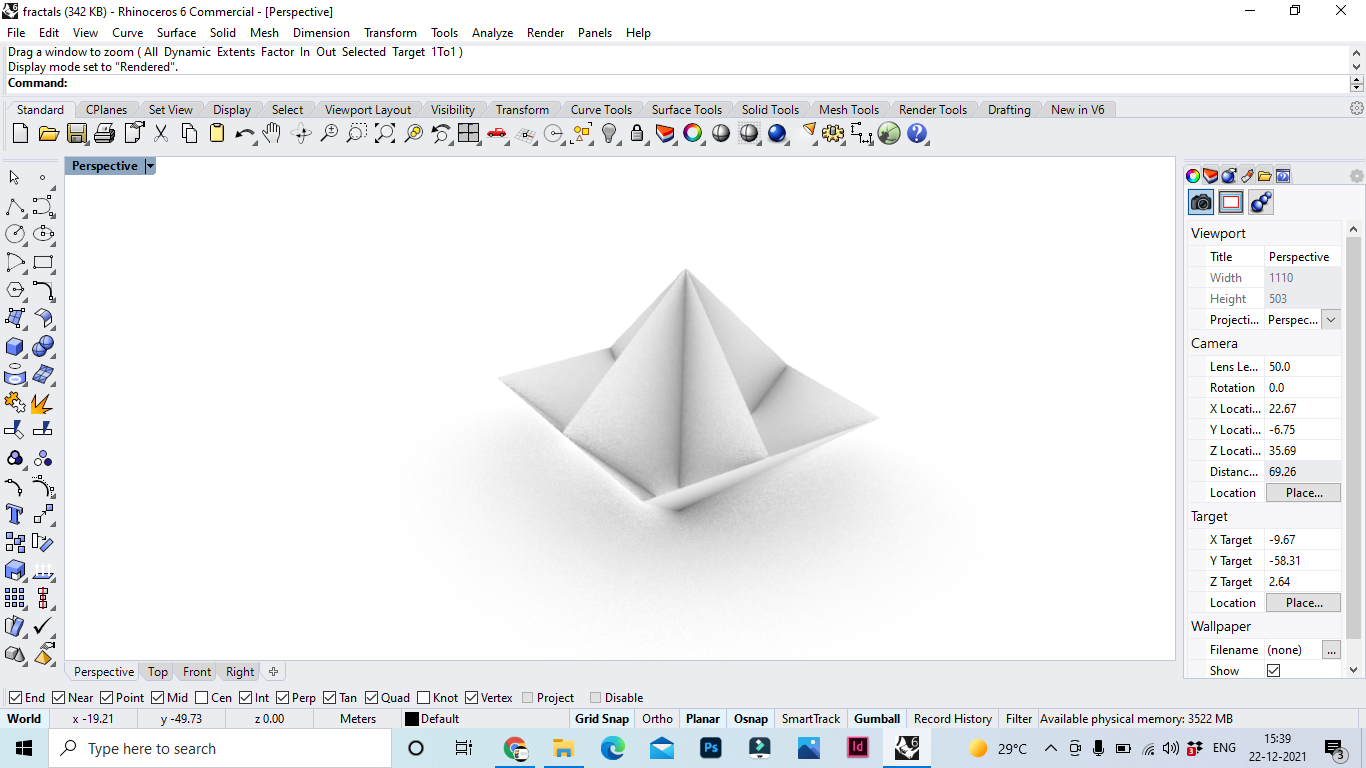Click the Explode tool icon
Screen dimensions: 1366x768
coord(42,403)
